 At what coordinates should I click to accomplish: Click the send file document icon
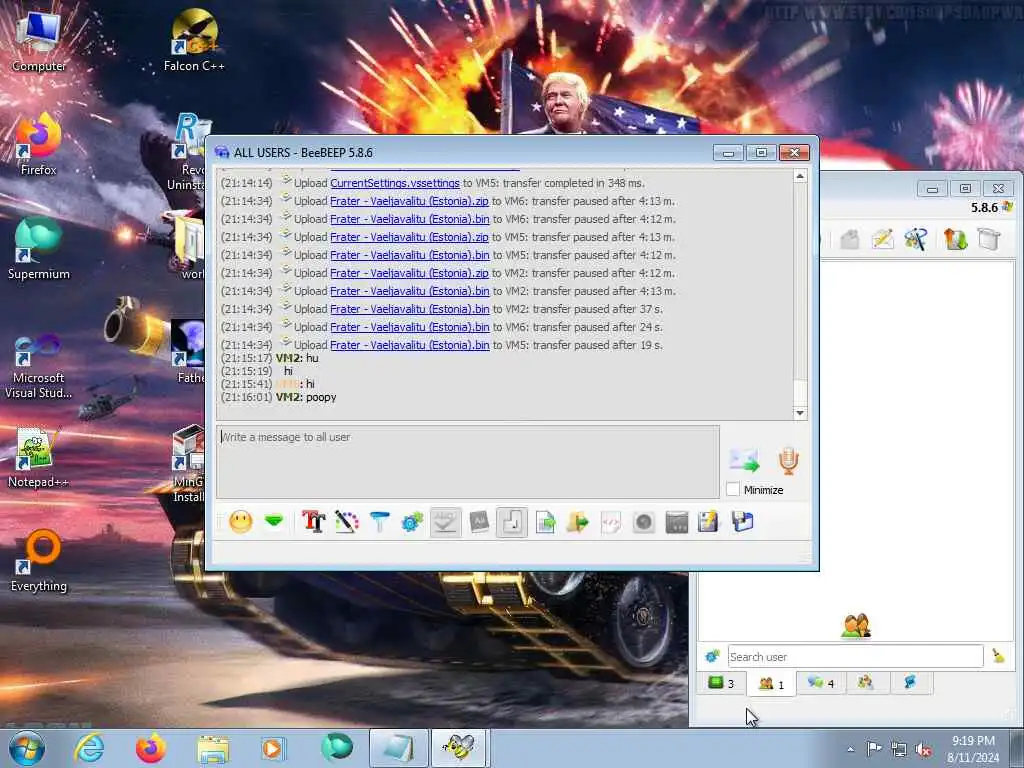[545, 522]
